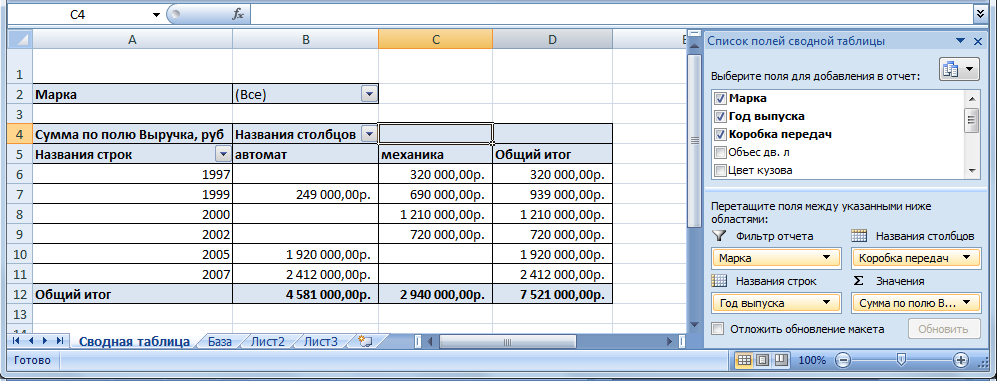Open field list pane options dropdown arrow

click(961, 41)
